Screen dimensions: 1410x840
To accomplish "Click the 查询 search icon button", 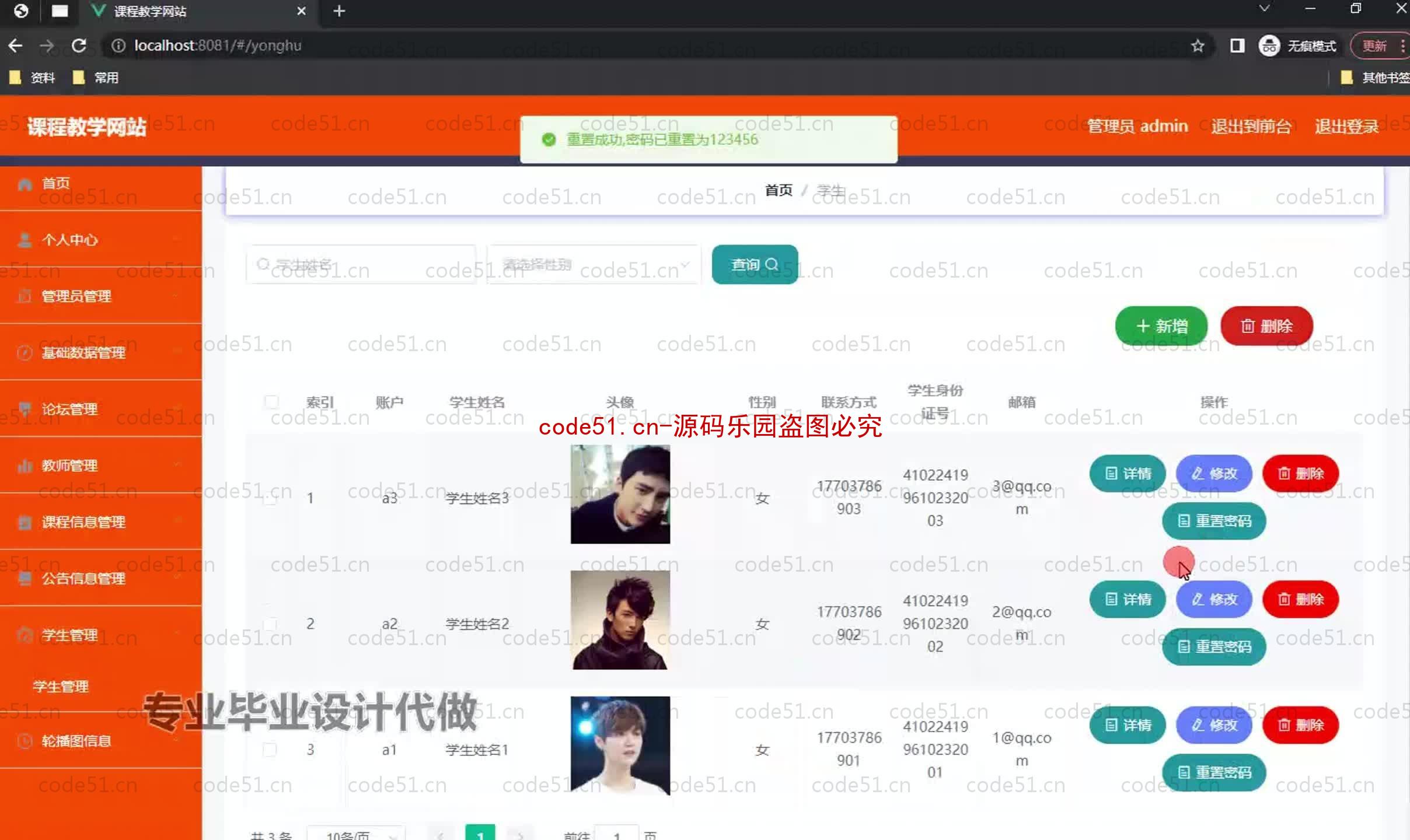I will tap(755, 264).
